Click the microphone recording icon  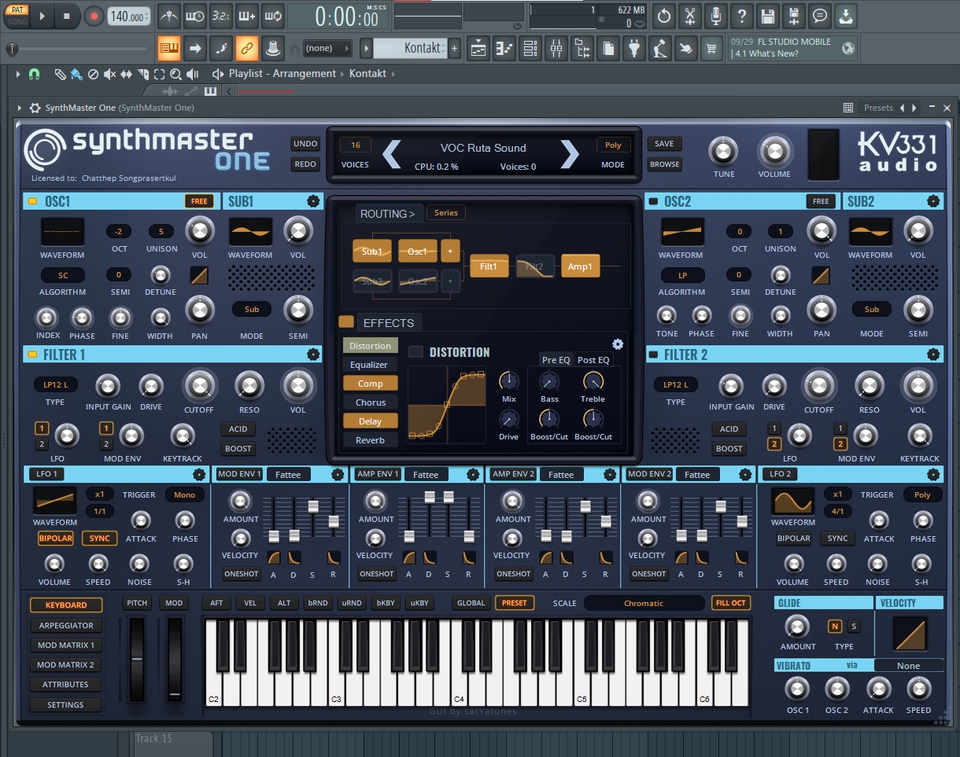716,16
